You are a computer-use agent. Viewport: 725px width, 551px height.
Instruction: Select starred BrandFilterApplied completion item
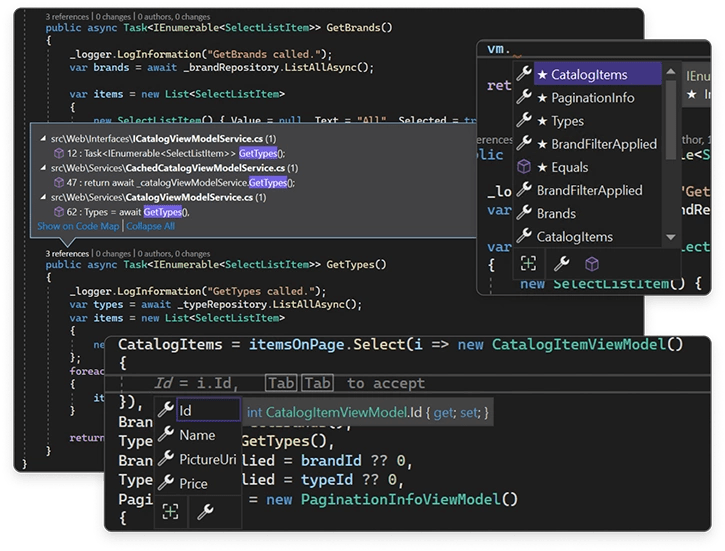click(x=597, y=144)
